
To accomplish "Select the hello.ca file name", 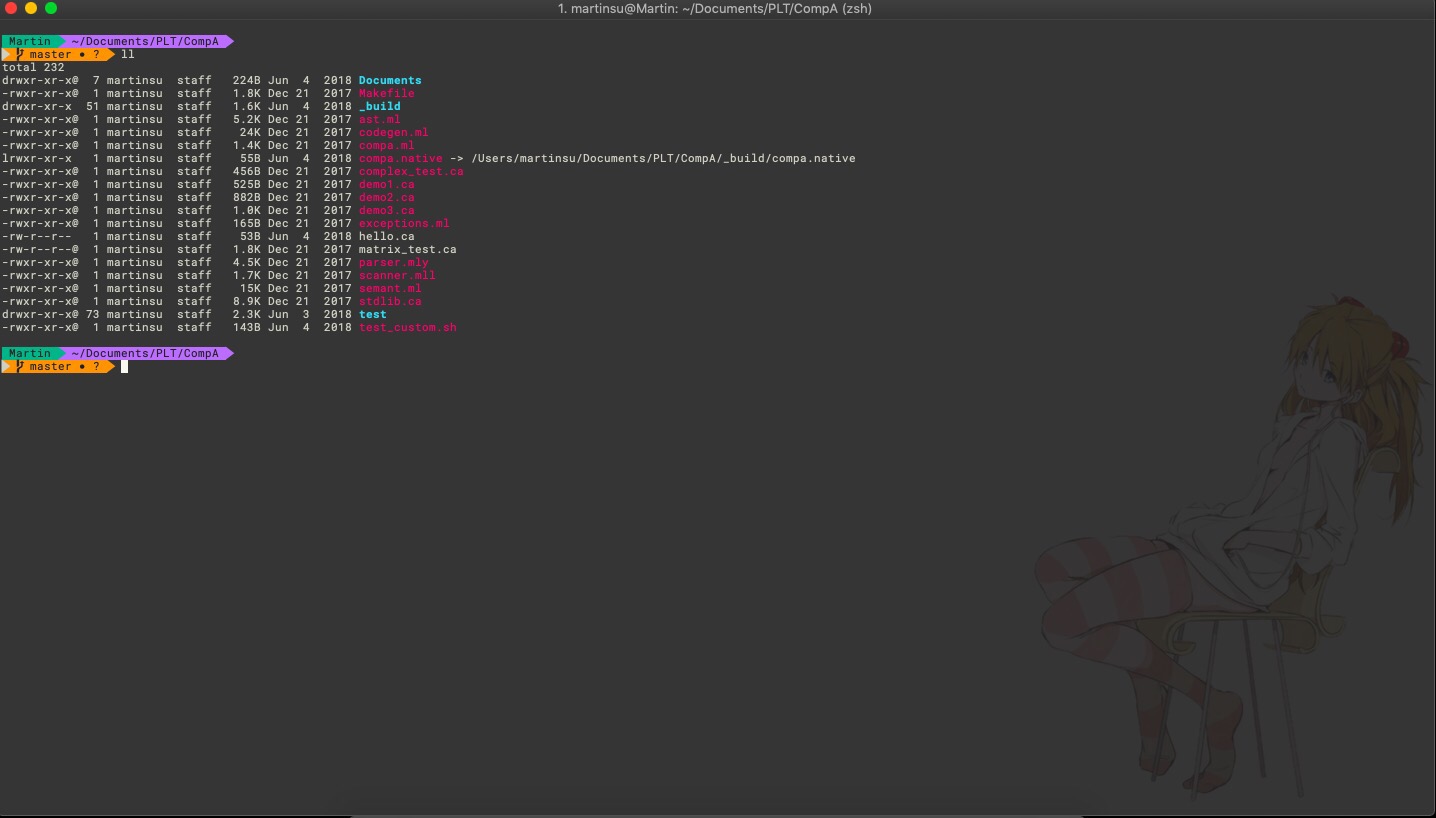I will tap(386, 236).
